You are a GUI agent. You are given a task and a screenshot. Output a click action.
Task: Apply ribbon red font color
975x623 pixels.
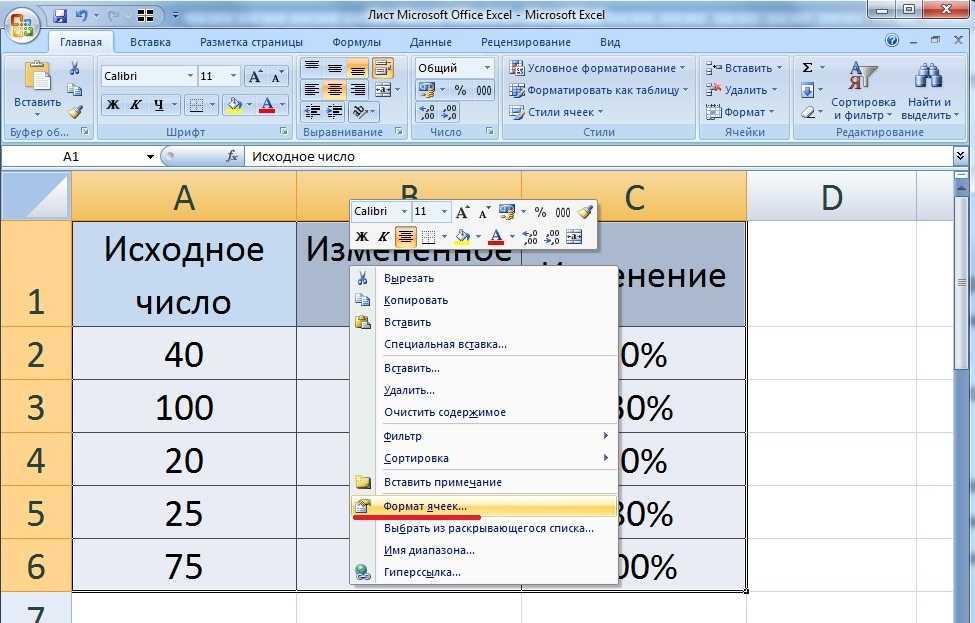[267, 104]
